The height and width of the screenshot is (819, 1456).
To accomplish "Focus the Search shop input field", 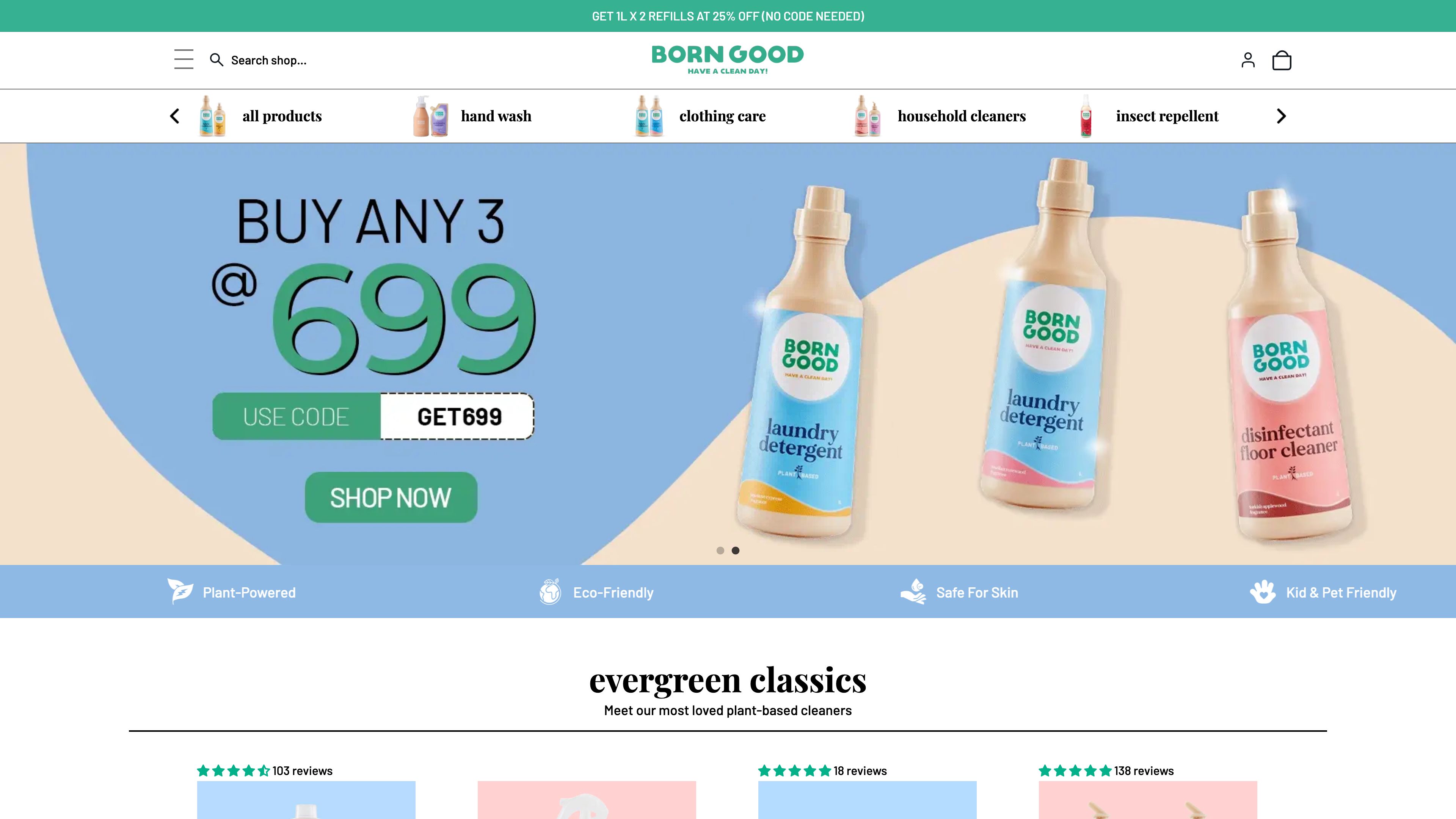I will click(x=269, y=61).
